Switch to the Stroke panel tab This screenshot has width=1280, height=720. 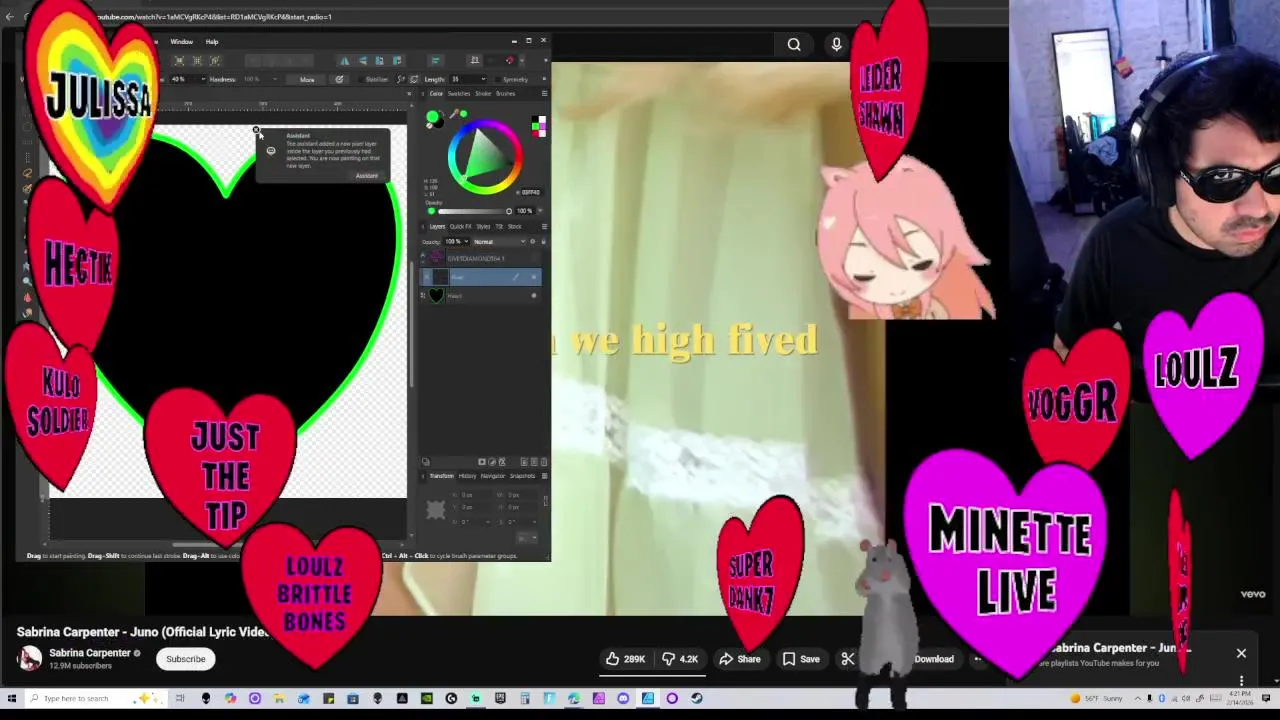click(x=483, y=94)
